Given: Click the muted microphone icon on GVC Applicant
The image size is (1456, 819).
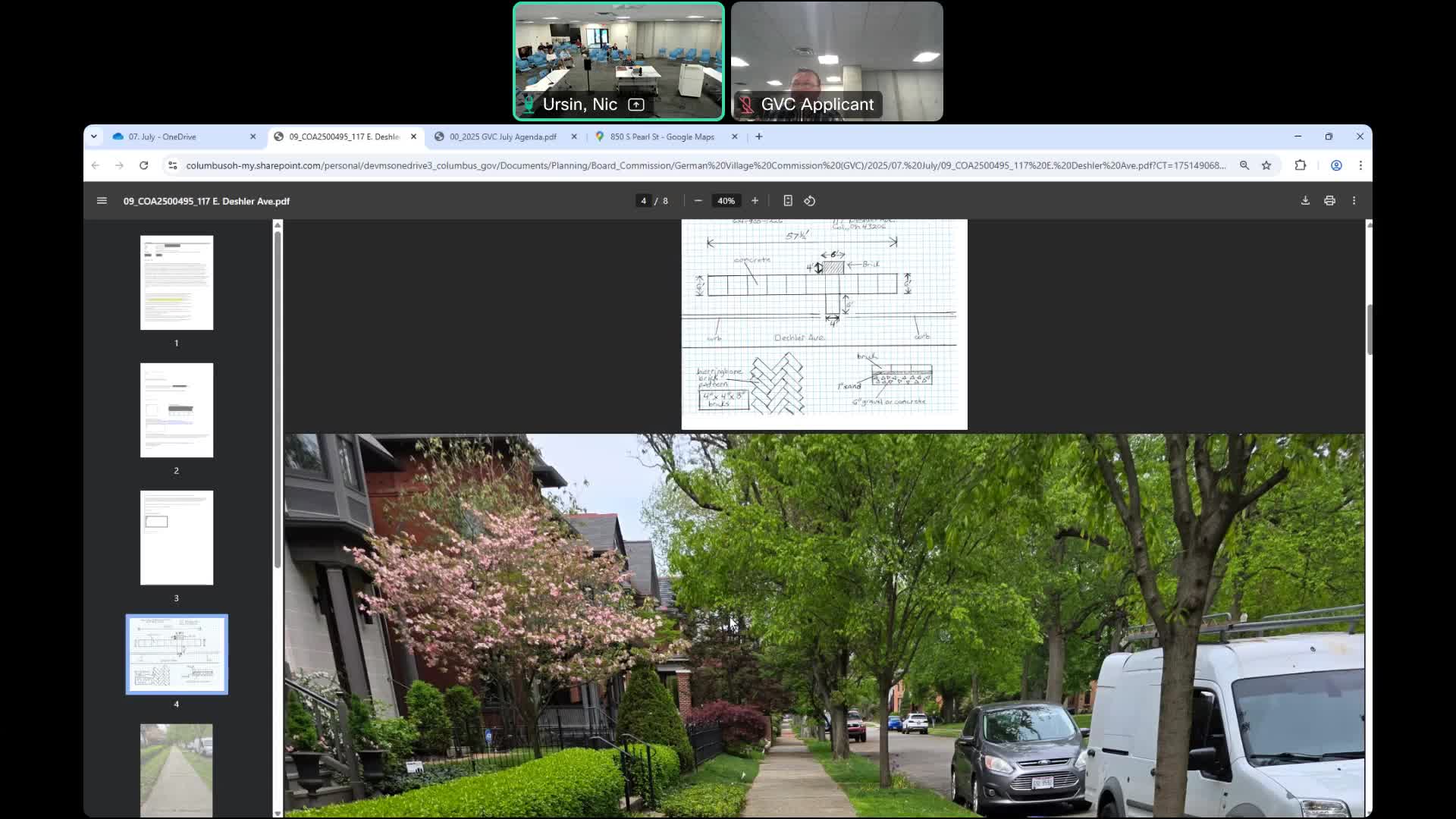Looking at the screenshot, I should click(747, 105).
